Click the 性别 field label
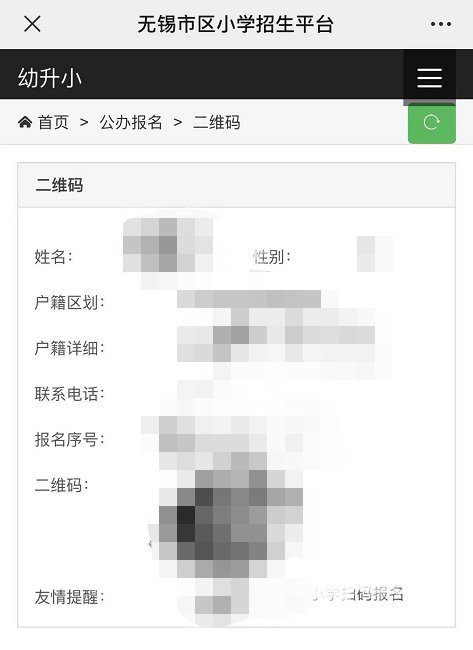Image resolution: width=473 pixels, height=650 pixels. click(x=272, y=257)
